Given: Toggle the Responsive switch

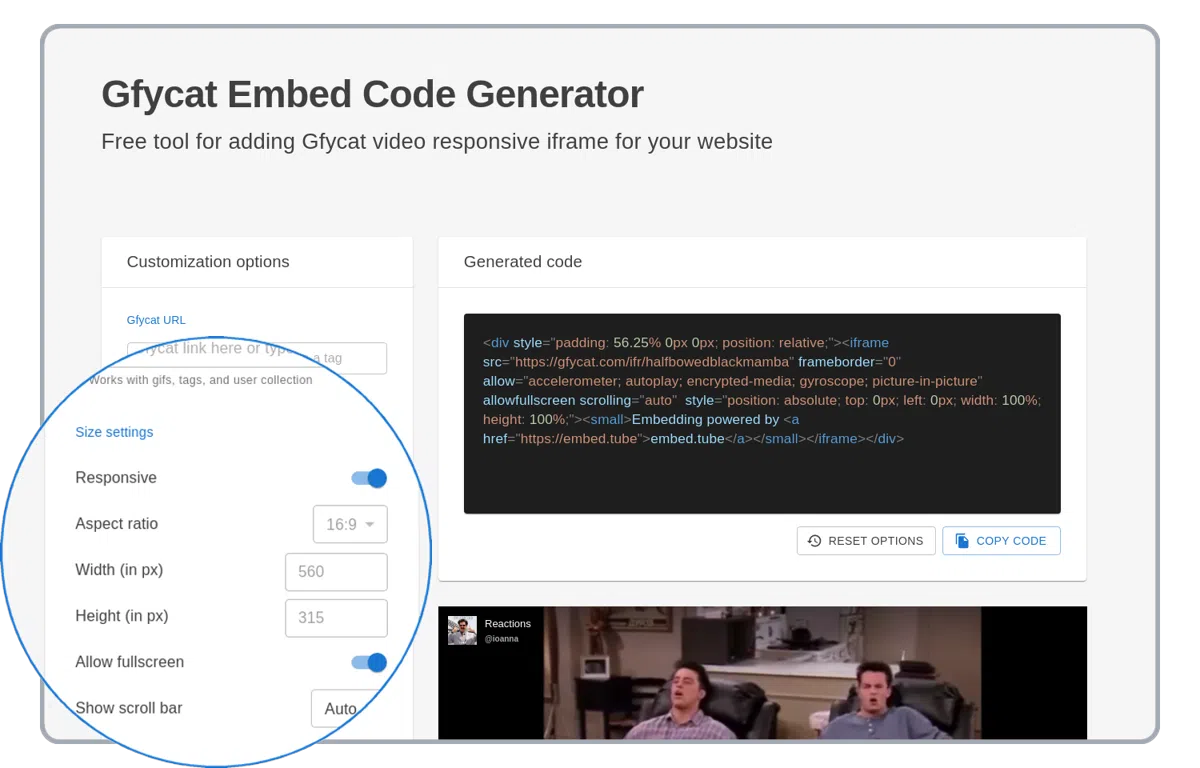Looking at the screenshot, I should (x=369, y=478).
